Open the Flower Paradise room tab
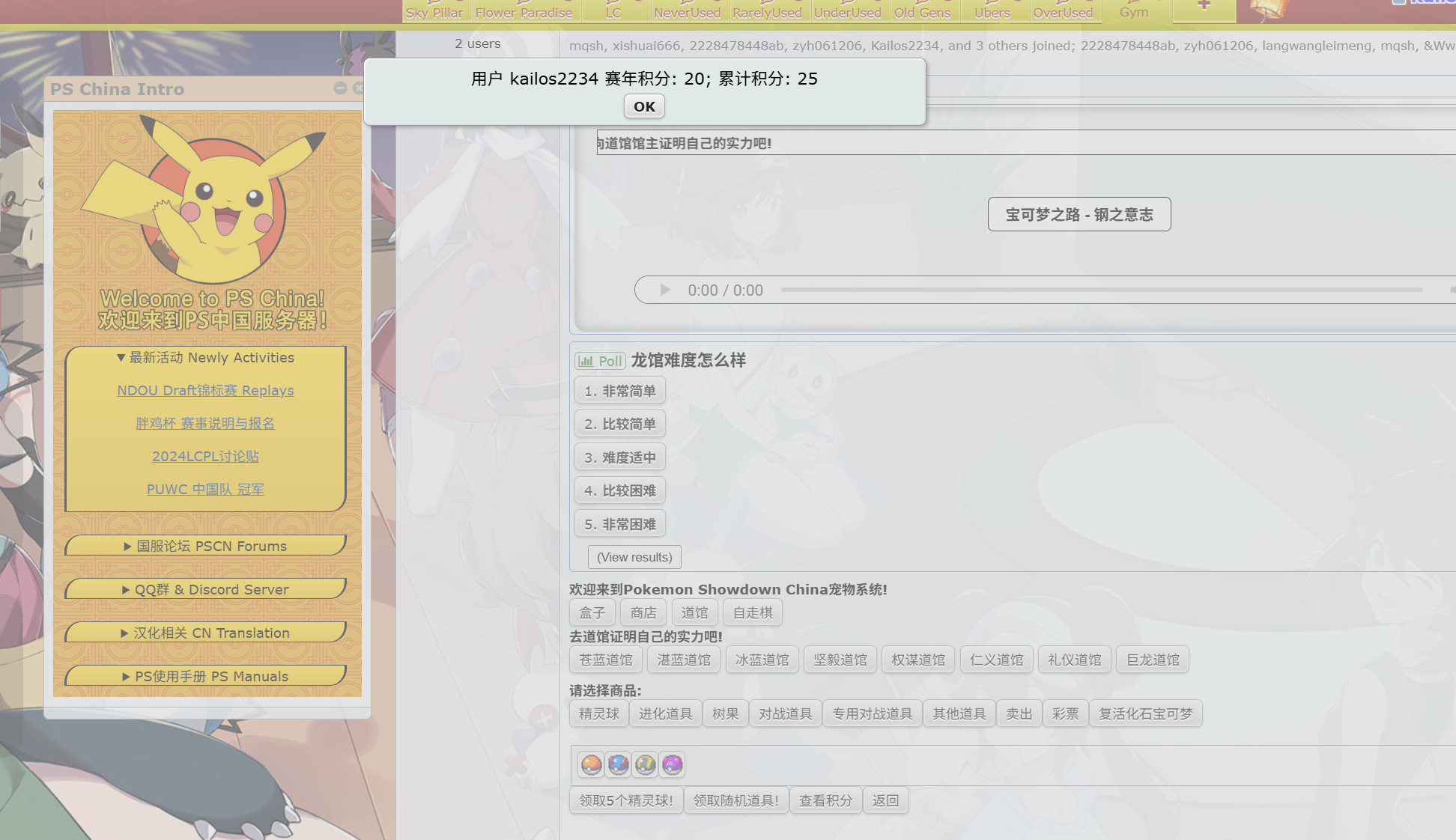The image size is (1456, 840). tap(524, 12)
